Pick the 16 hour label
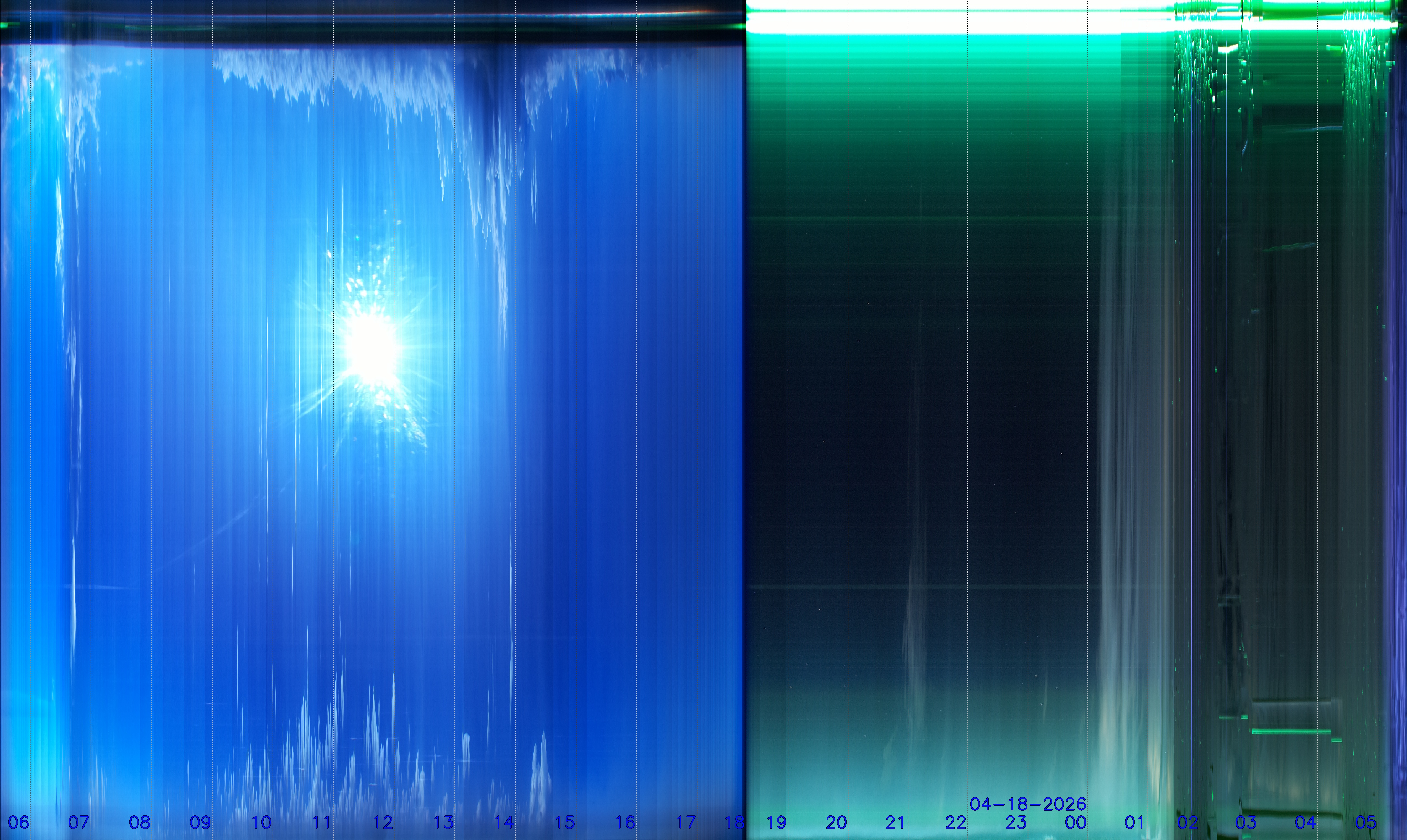 625,822
